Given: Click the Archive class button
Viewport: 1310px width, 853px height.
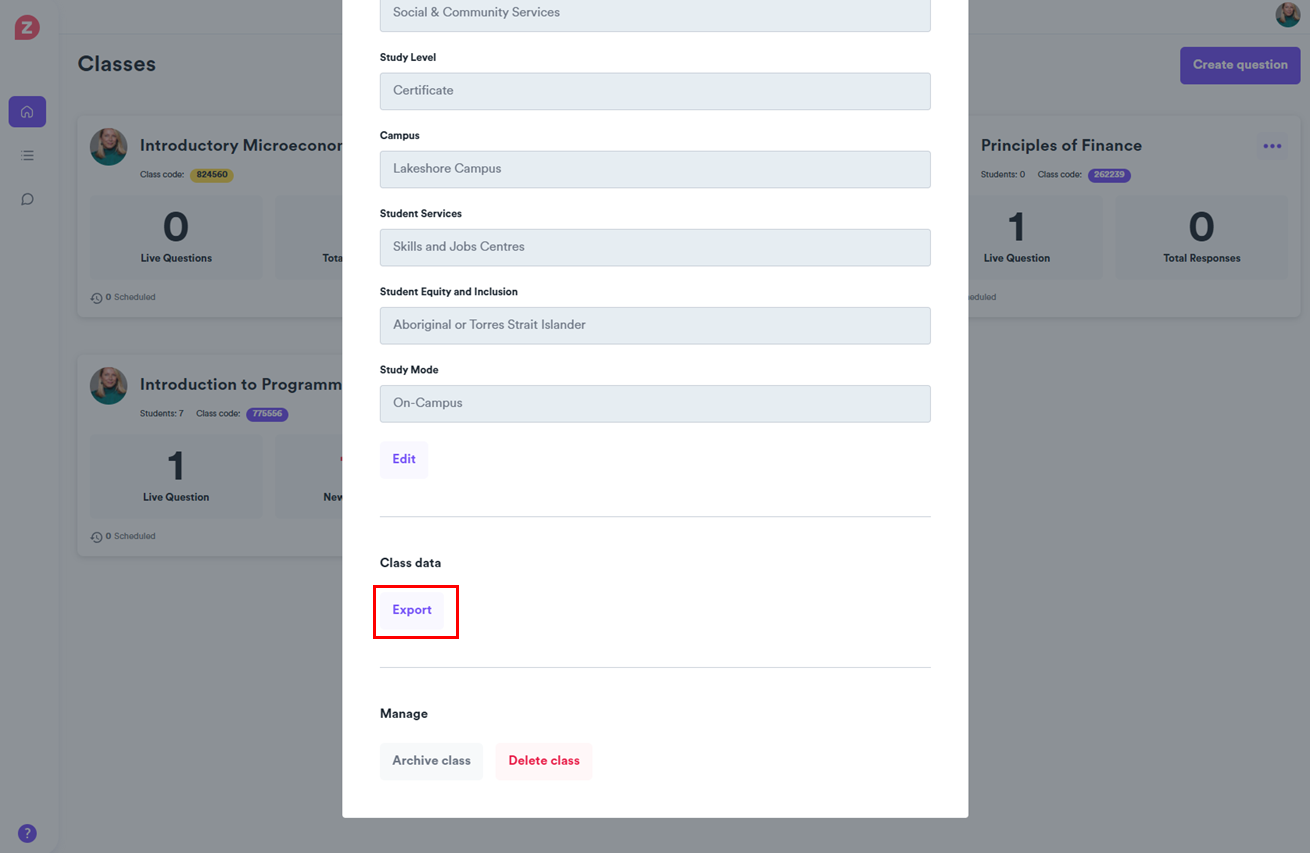Looking at the screenshot, I should tap(431, 761).
